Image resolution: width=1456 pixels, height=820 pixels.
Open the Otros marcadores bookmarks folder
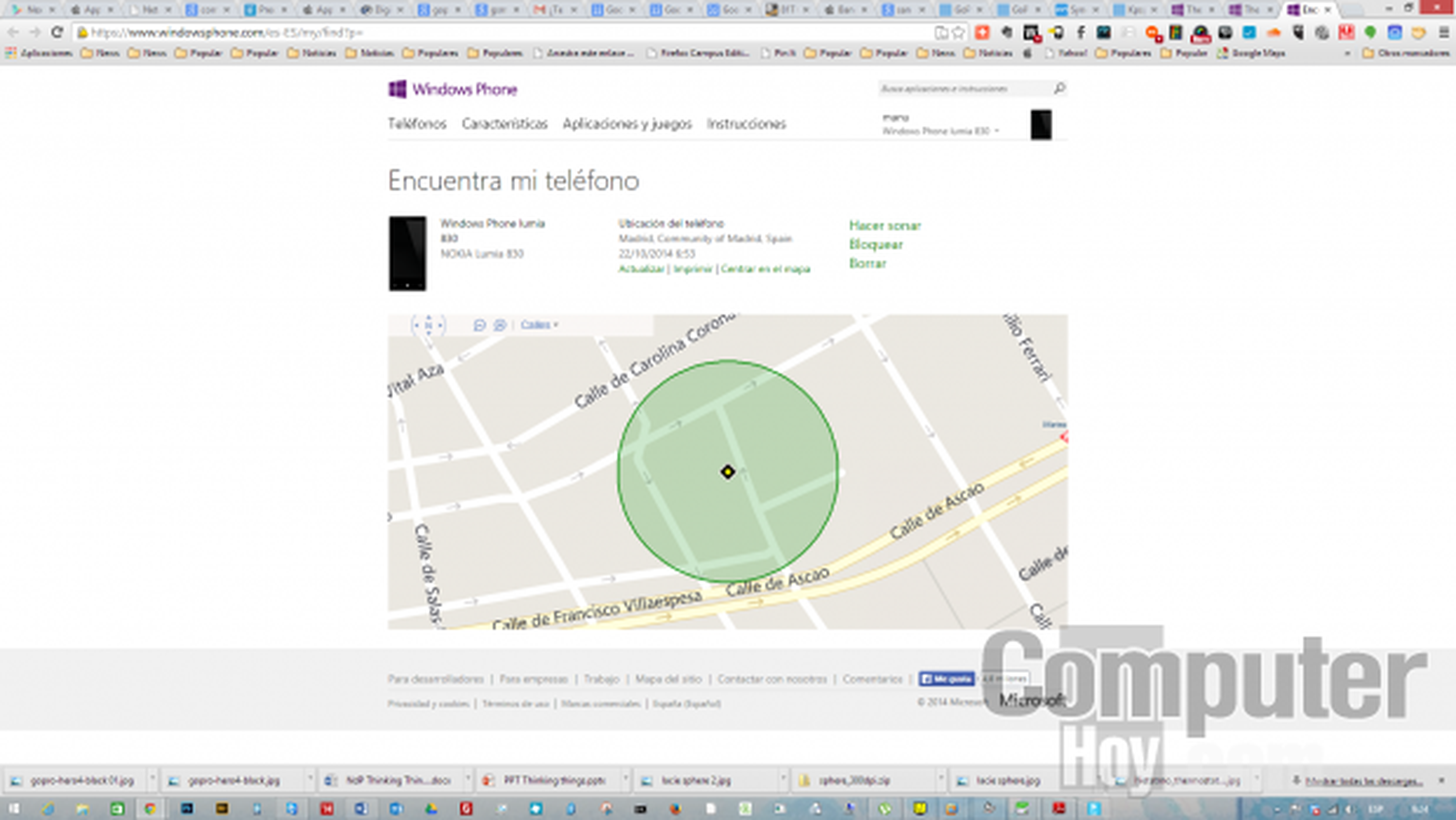pyautogui.click(x=1406, y=53)
